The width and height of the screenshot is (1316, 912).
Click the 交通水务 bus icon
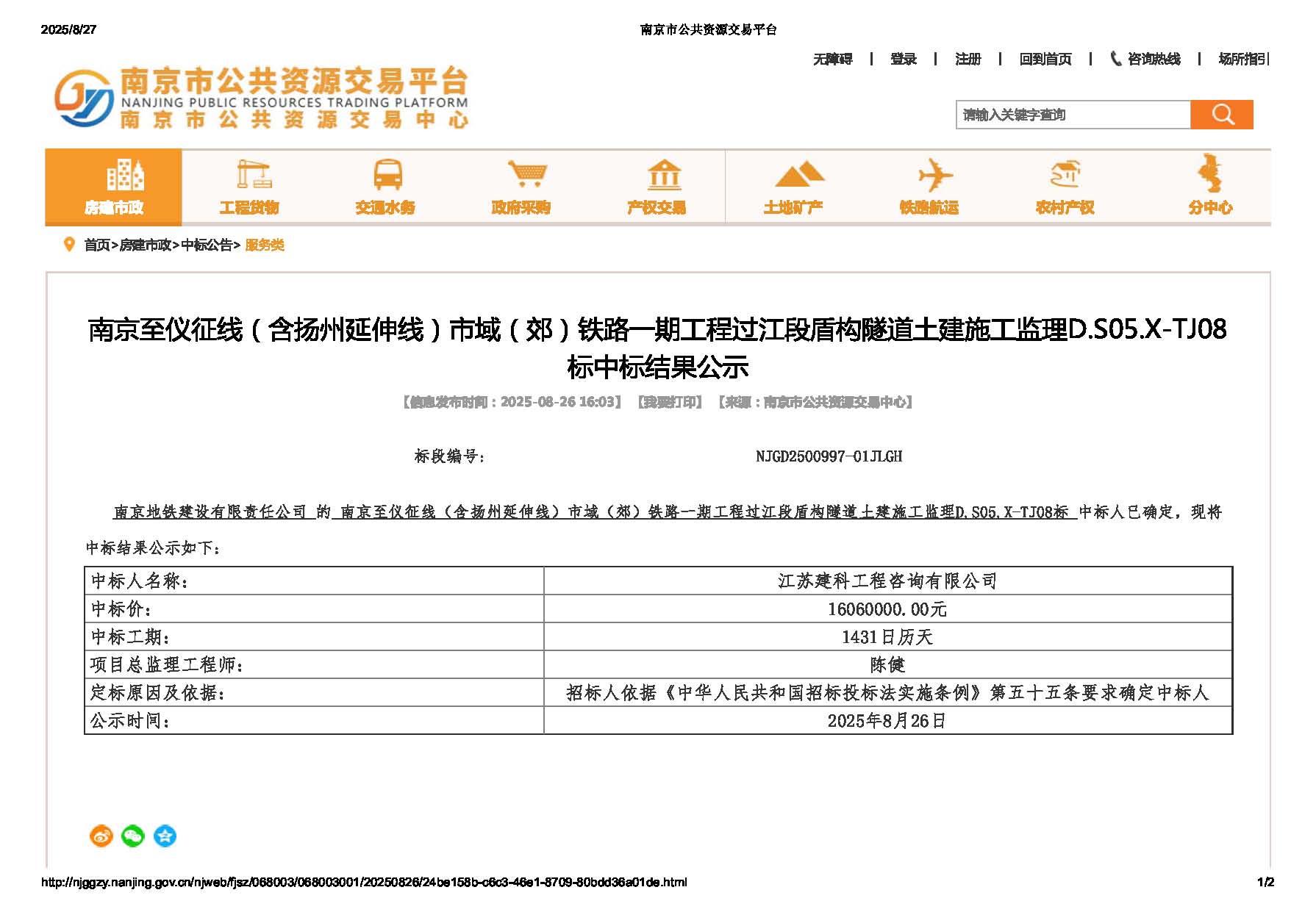(x=387, y=175)
